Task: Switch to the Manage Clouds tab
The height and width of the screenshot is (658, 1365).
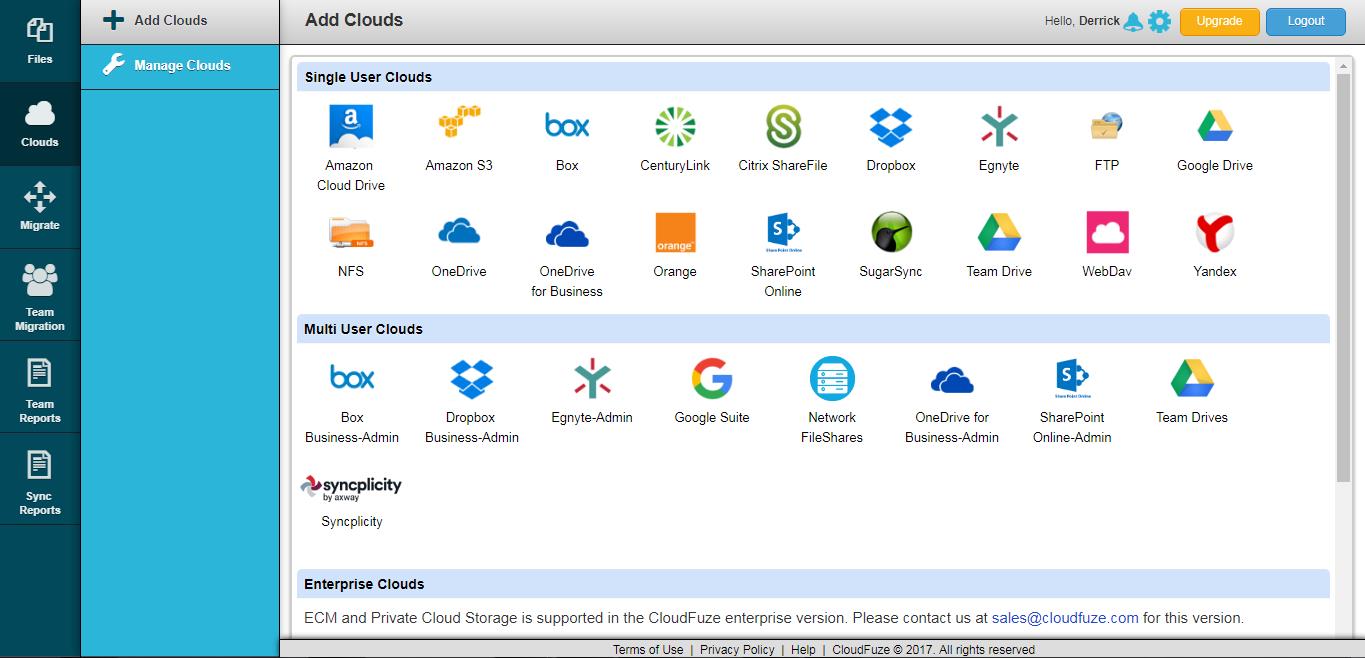Action: [180, 67]
